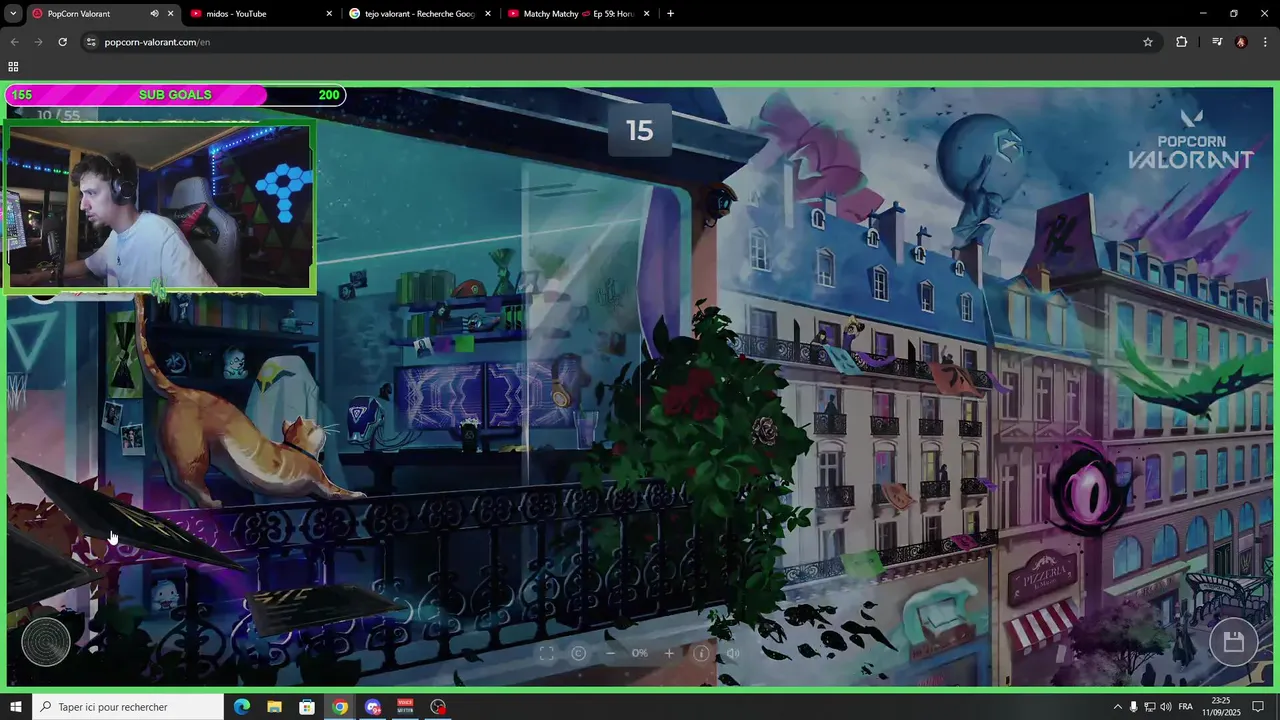The height and width of the screenshot is (720, 1280).
Task: Open Voicemeeter from the taskbar
Action: coord(405,707)
